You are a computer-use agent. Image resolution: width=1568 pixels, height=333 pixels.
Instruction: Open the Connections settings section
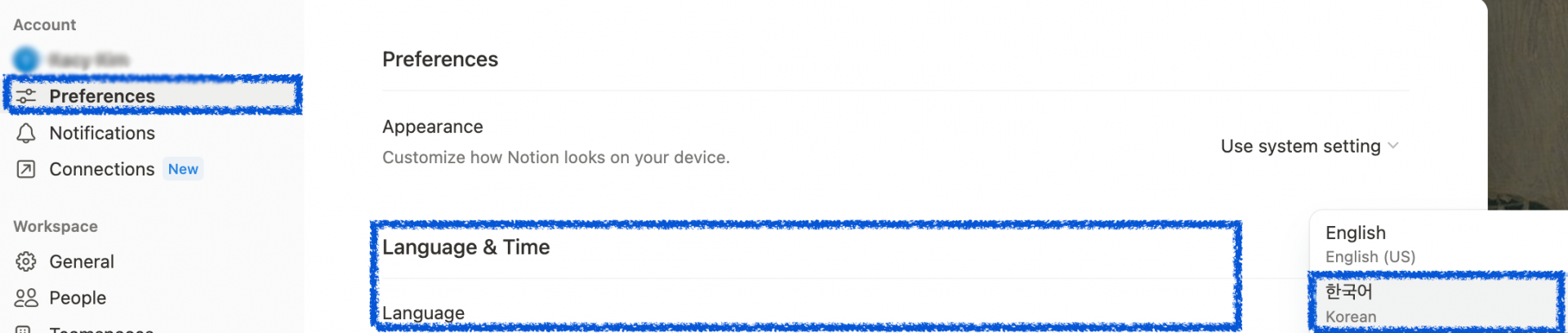[x=101, y=169]
